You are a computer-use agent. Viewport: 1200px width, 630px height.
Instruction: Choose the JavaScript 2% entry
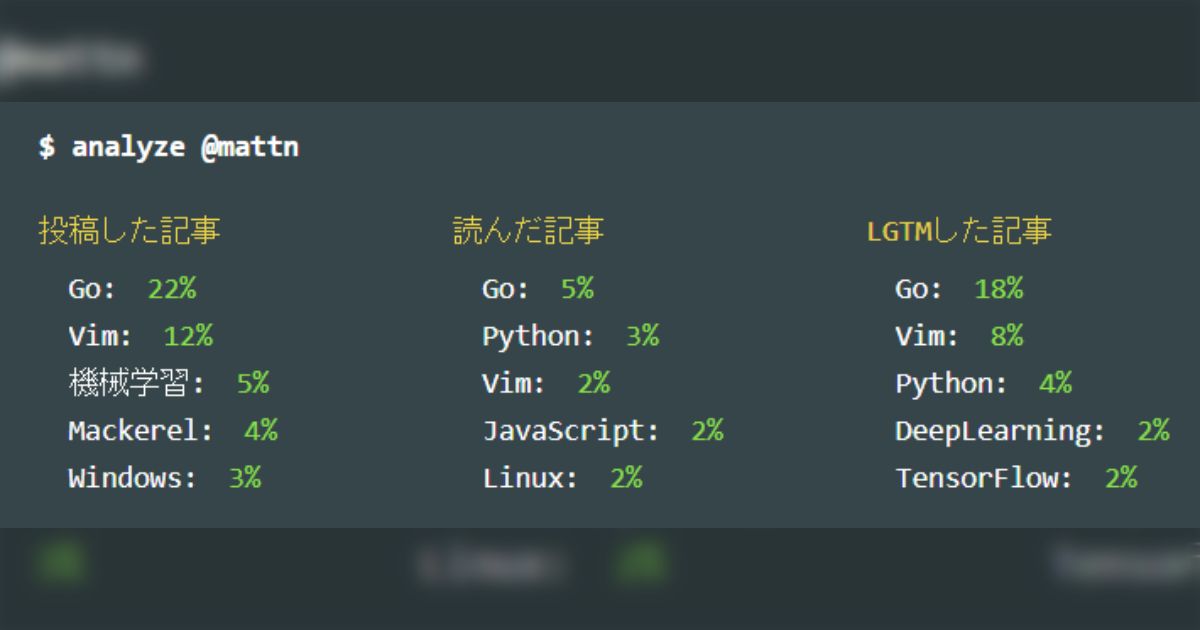[602, 431]
